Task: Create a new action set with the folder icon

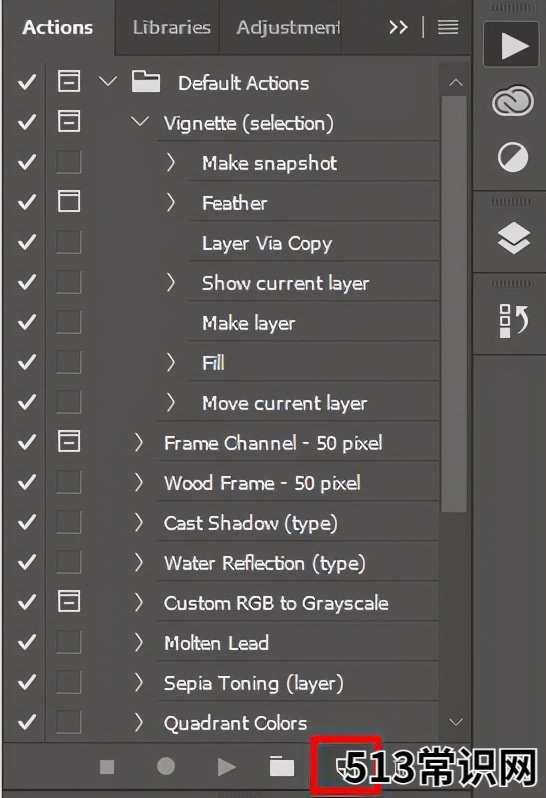Action: (x=282, y=766)
